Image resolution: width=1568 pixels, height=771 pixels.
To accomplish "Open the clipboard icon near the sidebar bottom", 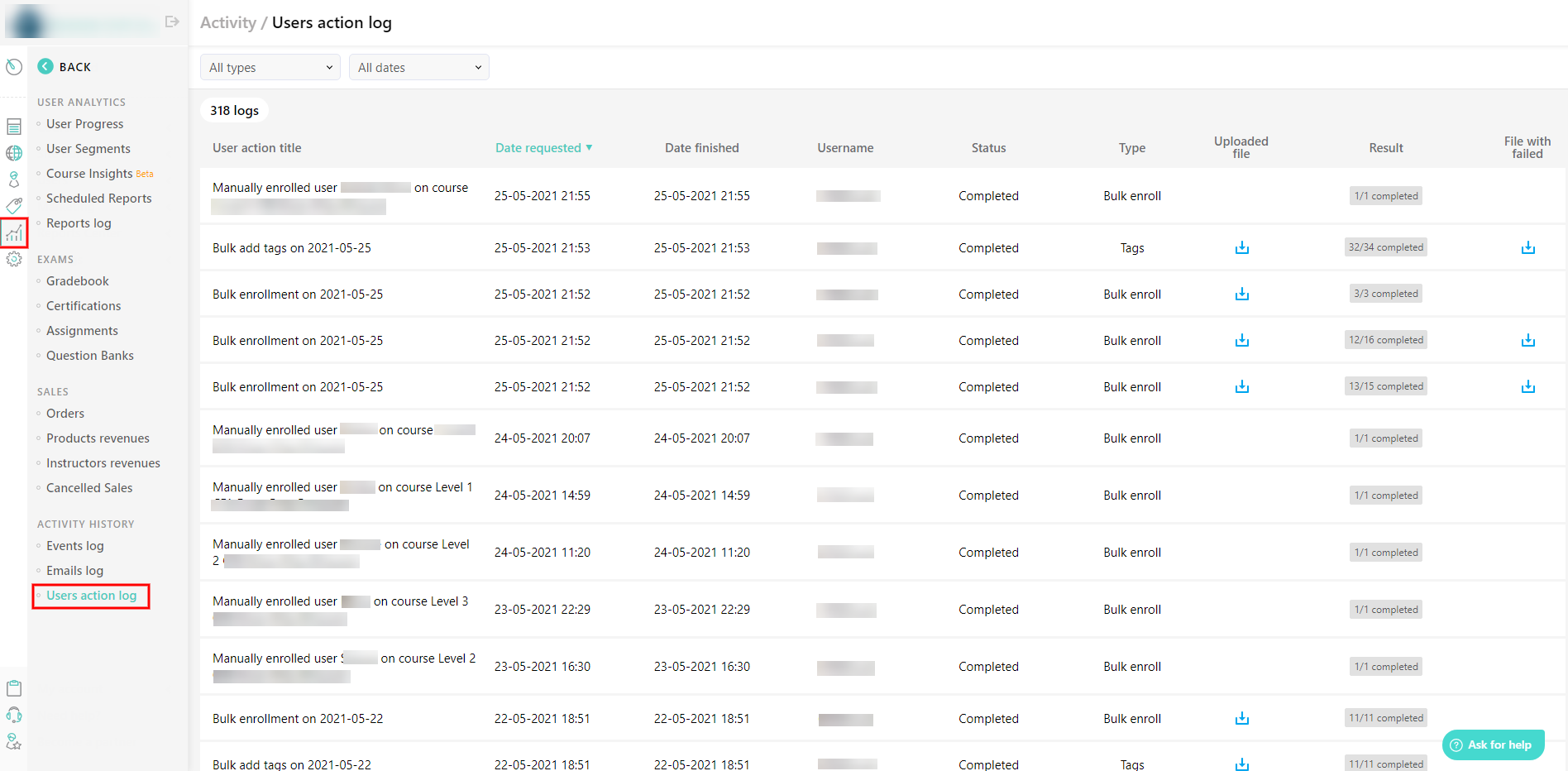I will pyautogui.click(x=13, y=687).
